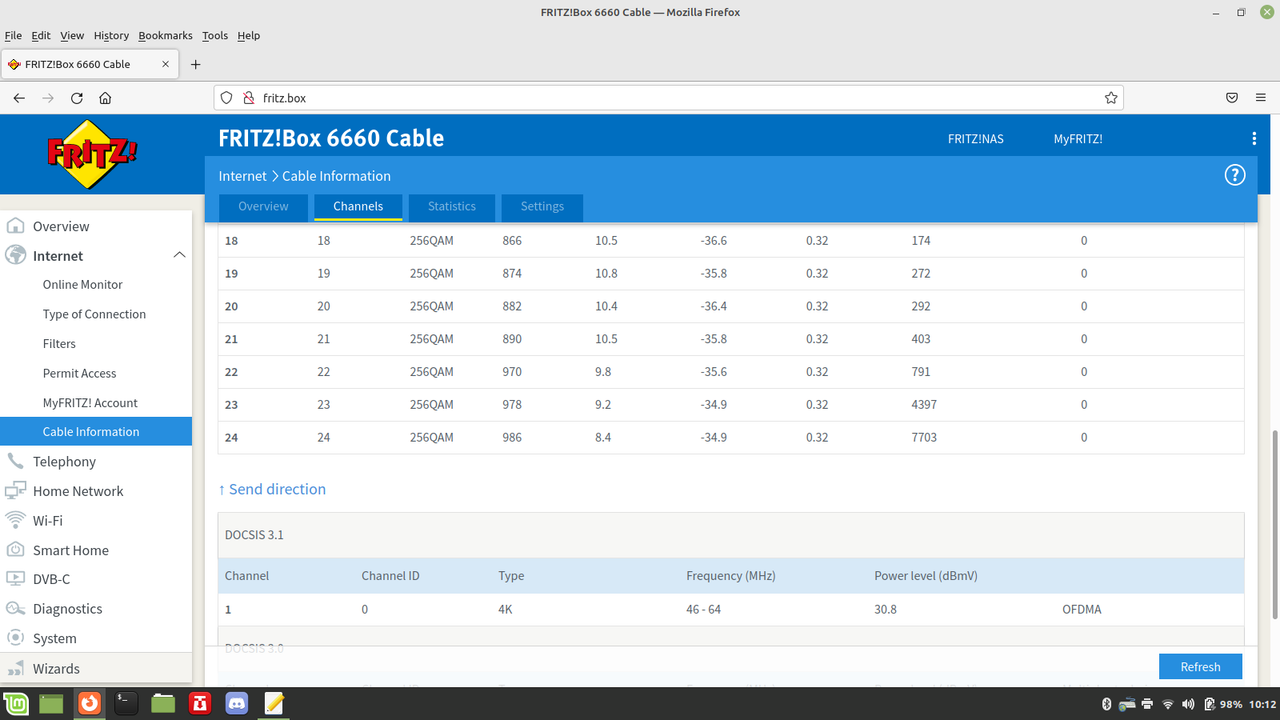This screenshot has height=720, width=1280.
Task: Click the Send direction heading
Action: coord(272,489)
